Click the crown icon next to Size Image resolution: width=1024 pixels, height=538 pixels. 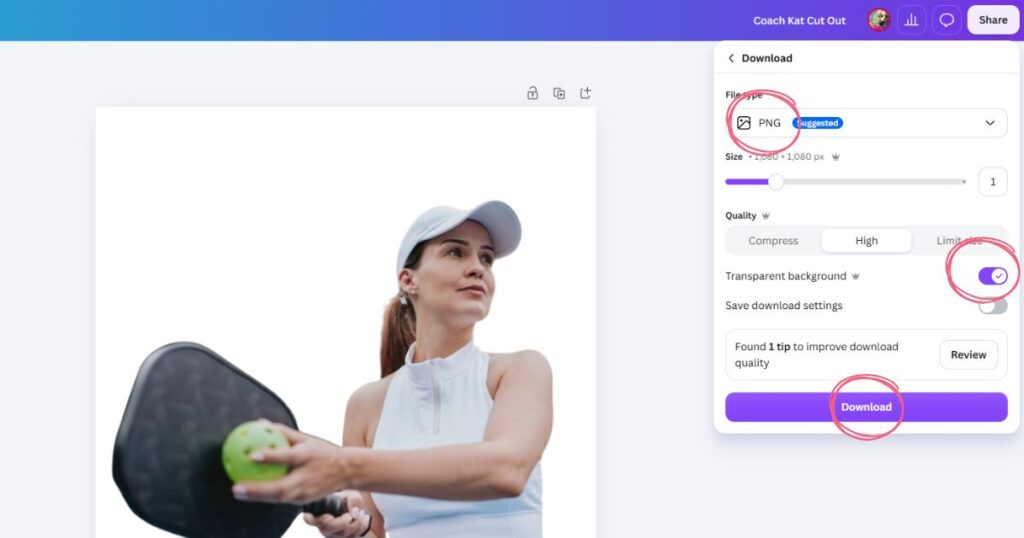click(835, 157)
